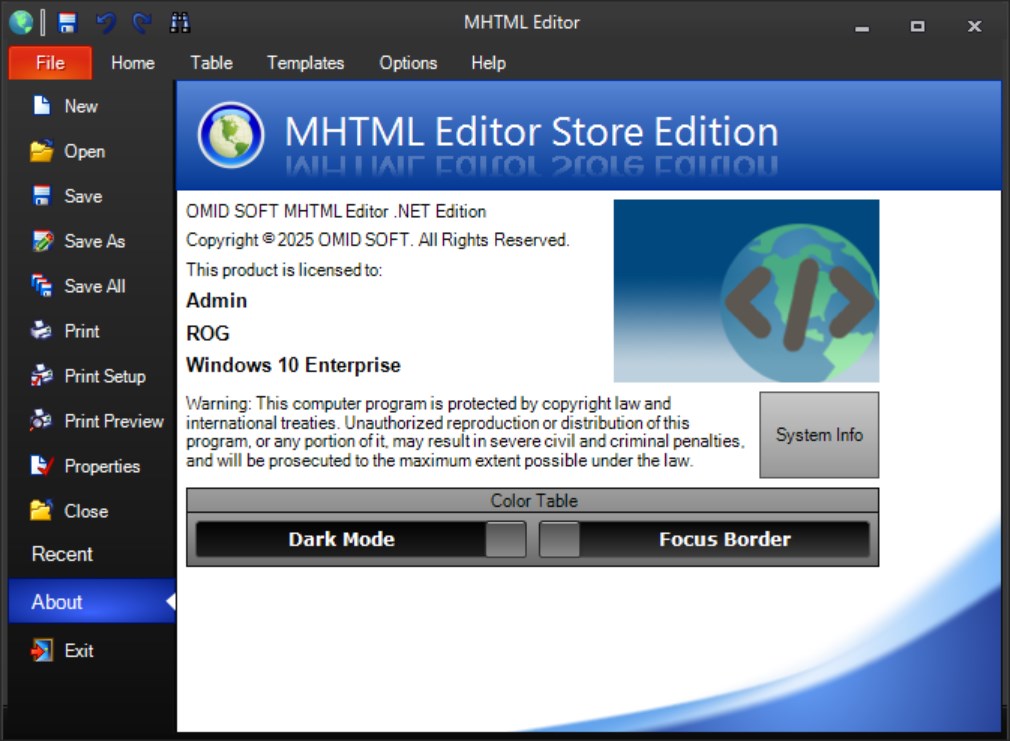
Task: Click the Save All stacked disks icon
Action: (42, 285)
